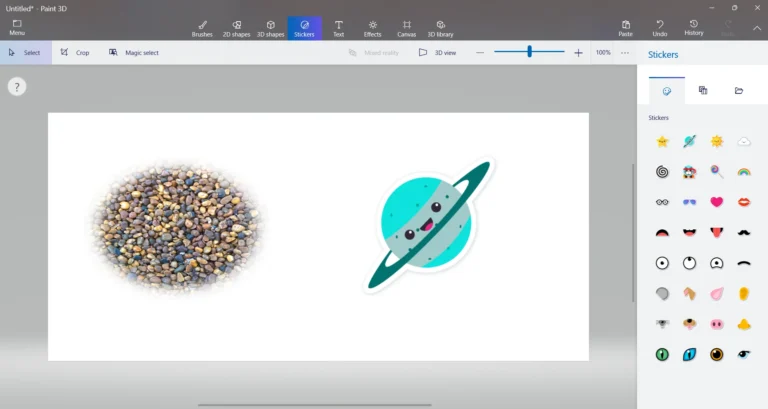768x409 pixels.
Task: Pick the eyebrow sticker
Action: click(744, 264)
